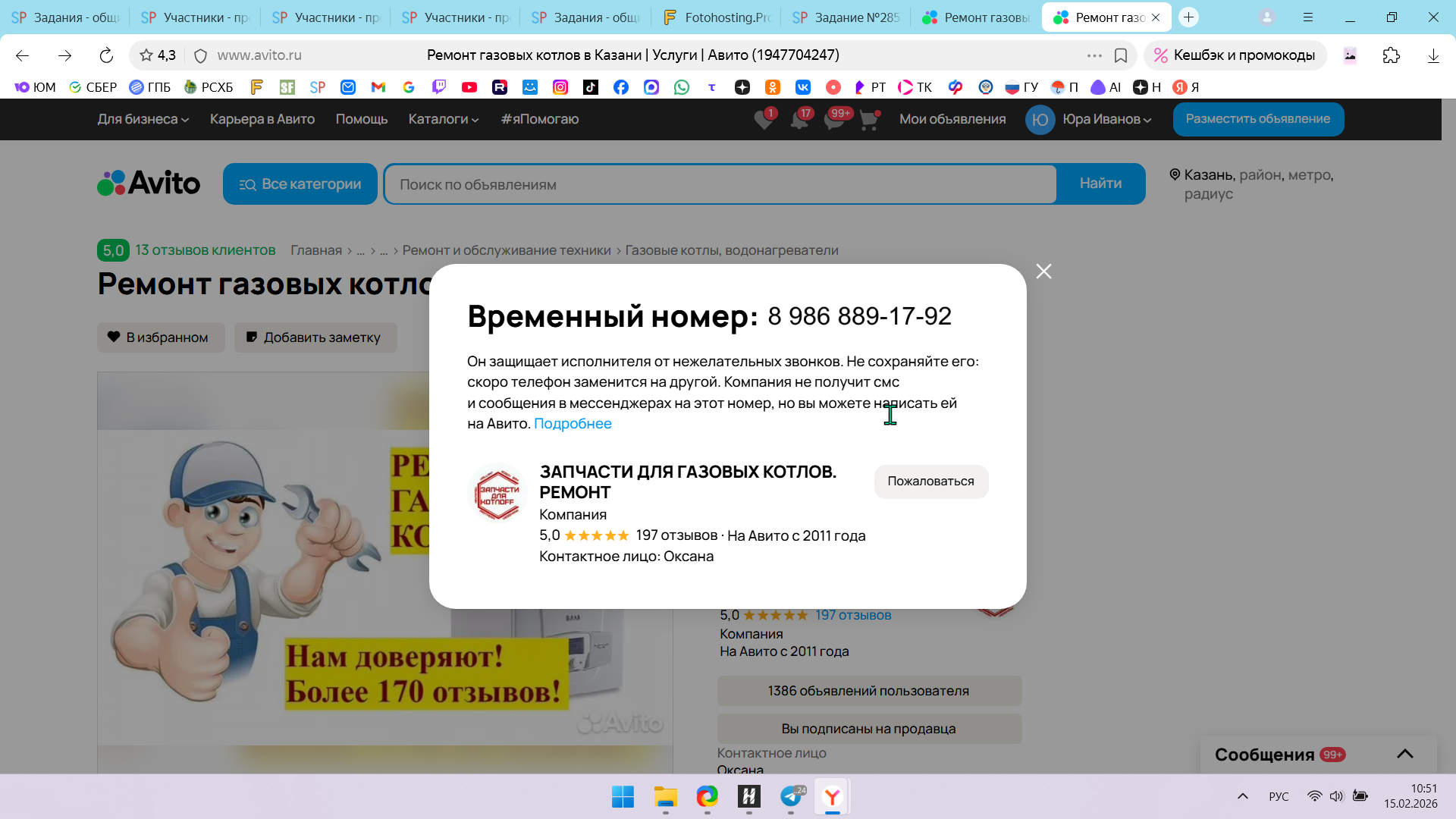Screen dimensions: 1456x819
Task: Open 'Мои объявления' menu item
Action: coord(952,119)
